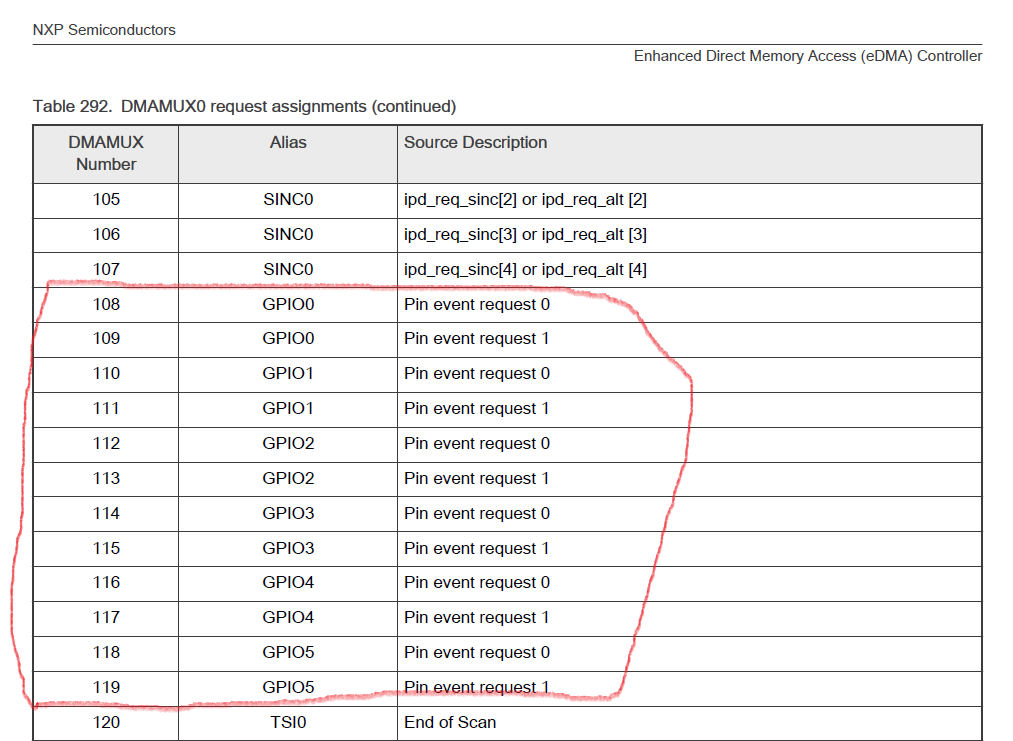Image resolution: width=1013 pixels, height=741 pixels.
Task: Click the SINC0 alias in row 106
Action: (287, 234)
